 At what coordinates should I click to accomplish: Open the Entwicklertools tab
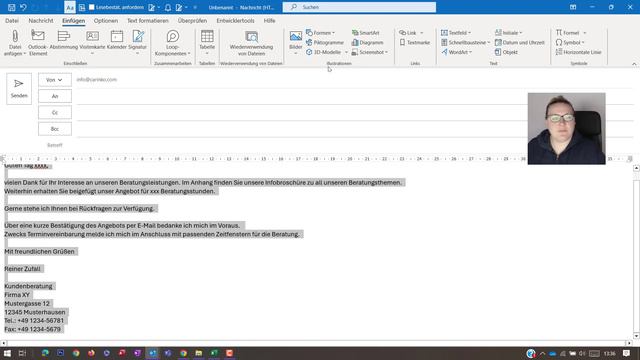[236, 20]
